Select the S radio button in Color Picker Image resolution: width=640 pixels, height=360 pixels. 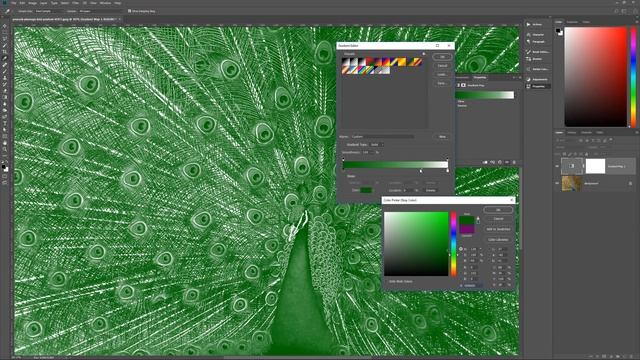point(461,255)
